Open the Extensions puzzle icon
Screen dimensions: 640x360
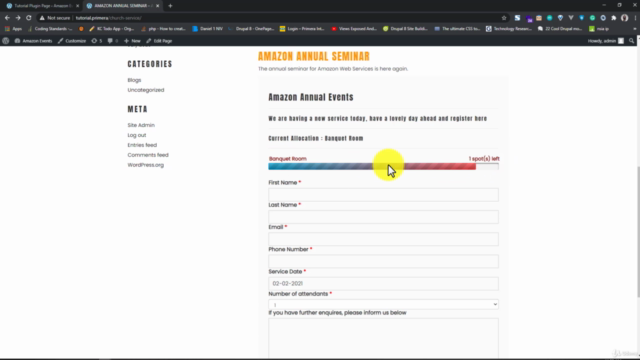(613, 18)
